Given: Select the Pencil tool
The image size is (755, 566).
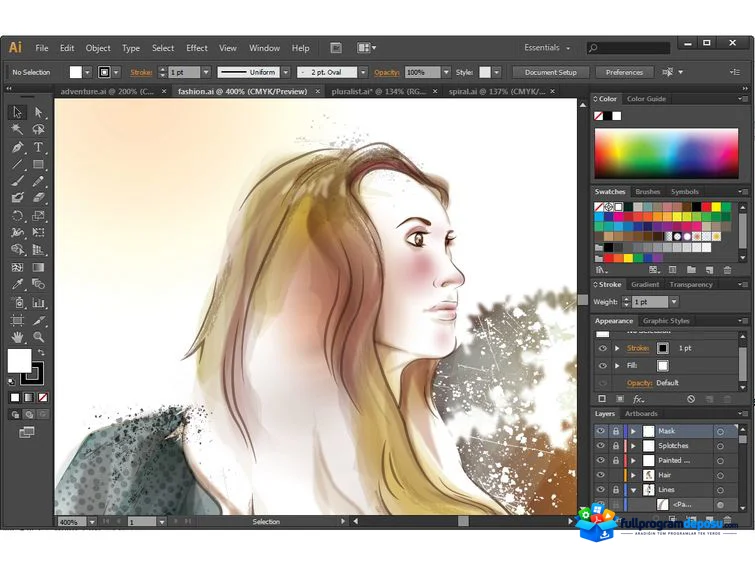Looking at the screenshot, I should pyautogui.click(x=39, y=181).
